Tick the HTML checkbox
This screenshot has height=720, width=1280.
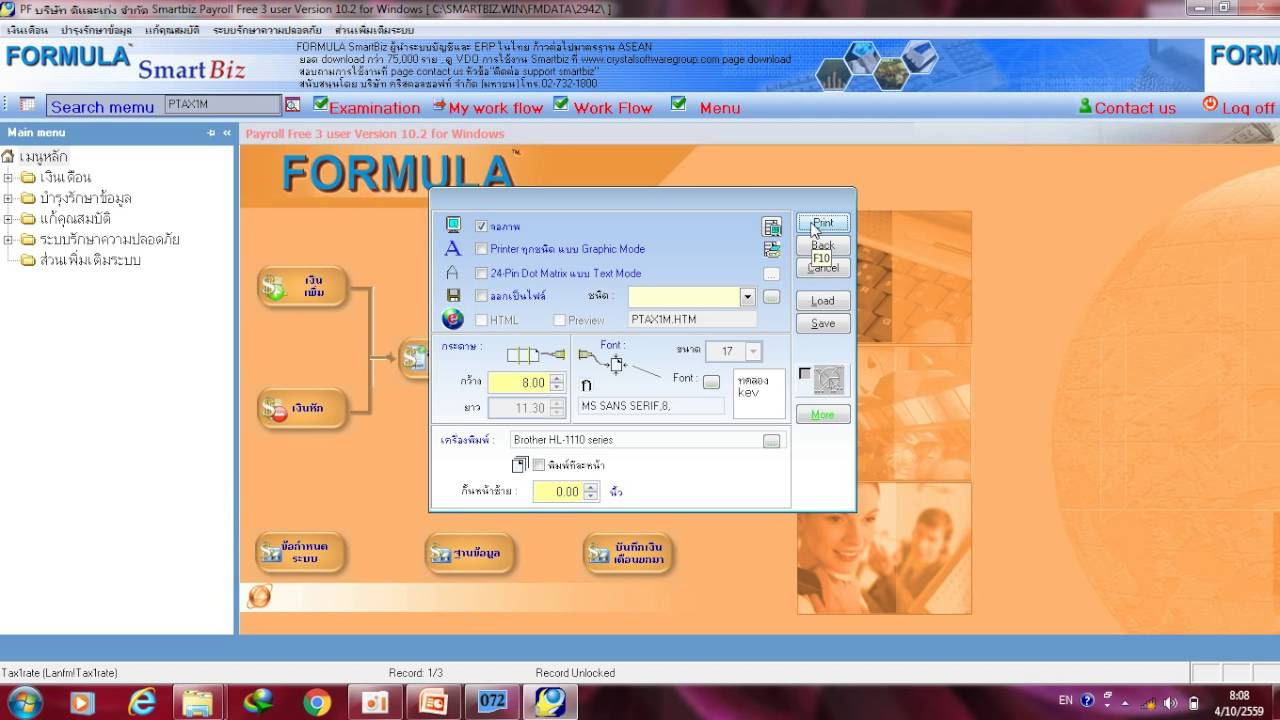(x=481, y=320)
